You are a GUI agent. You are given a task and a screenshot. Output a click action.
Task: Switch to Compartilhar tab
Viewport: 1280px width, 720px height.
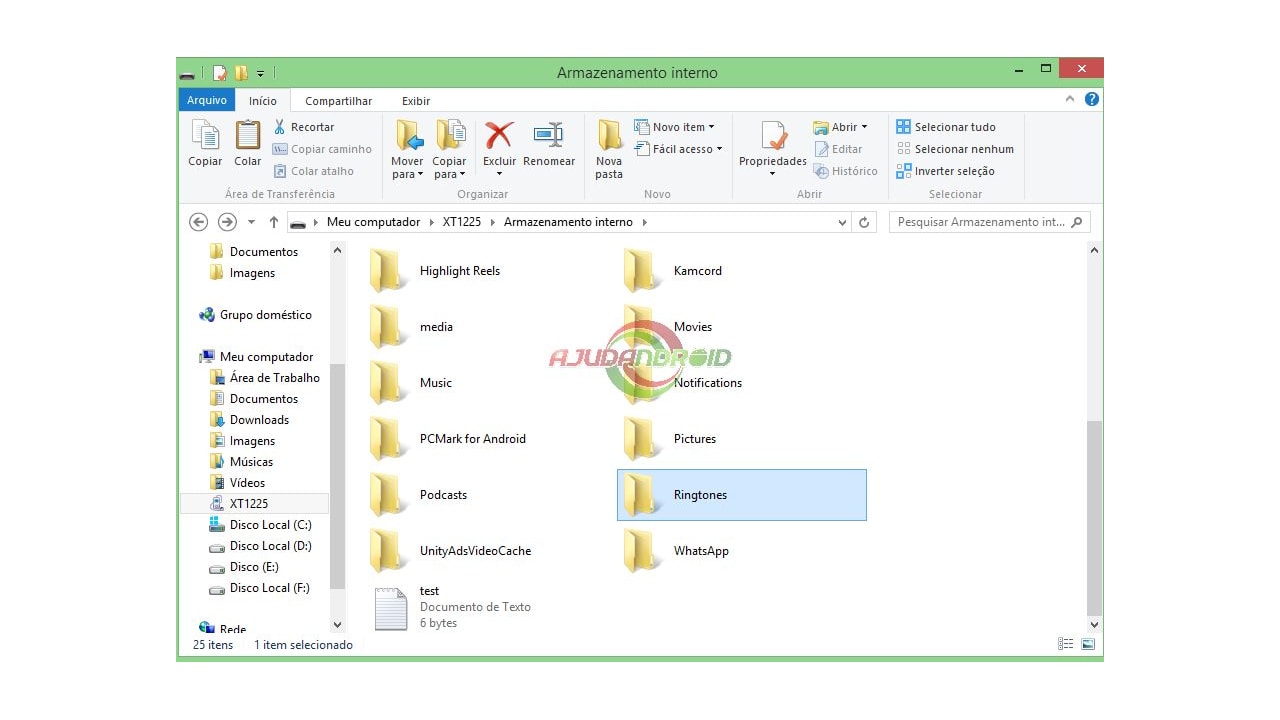coord(338,101)
